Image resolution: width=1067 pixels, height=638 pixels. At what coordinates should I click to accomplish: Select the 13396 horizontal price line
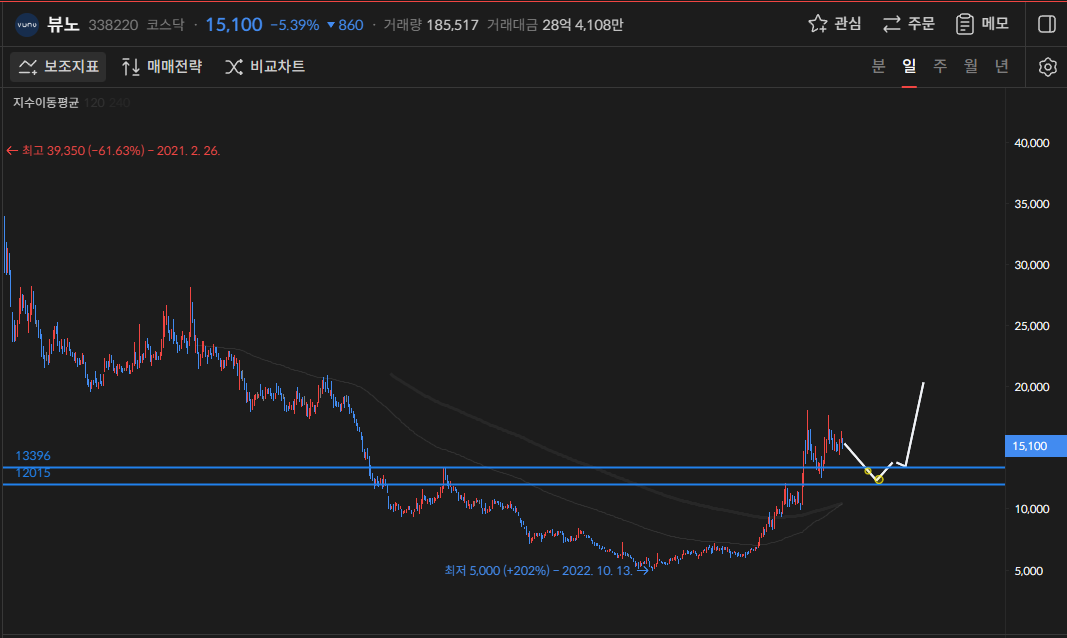500,467
